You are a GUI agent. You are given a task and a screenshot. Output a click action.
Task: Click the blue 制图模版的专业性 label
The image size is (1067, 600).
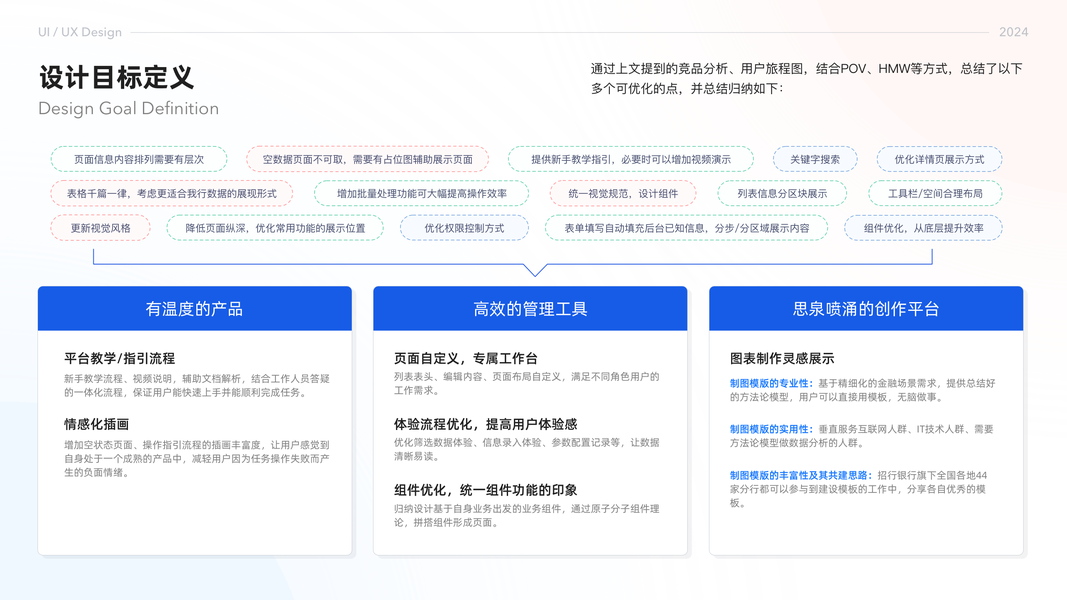tap(772, 383)
